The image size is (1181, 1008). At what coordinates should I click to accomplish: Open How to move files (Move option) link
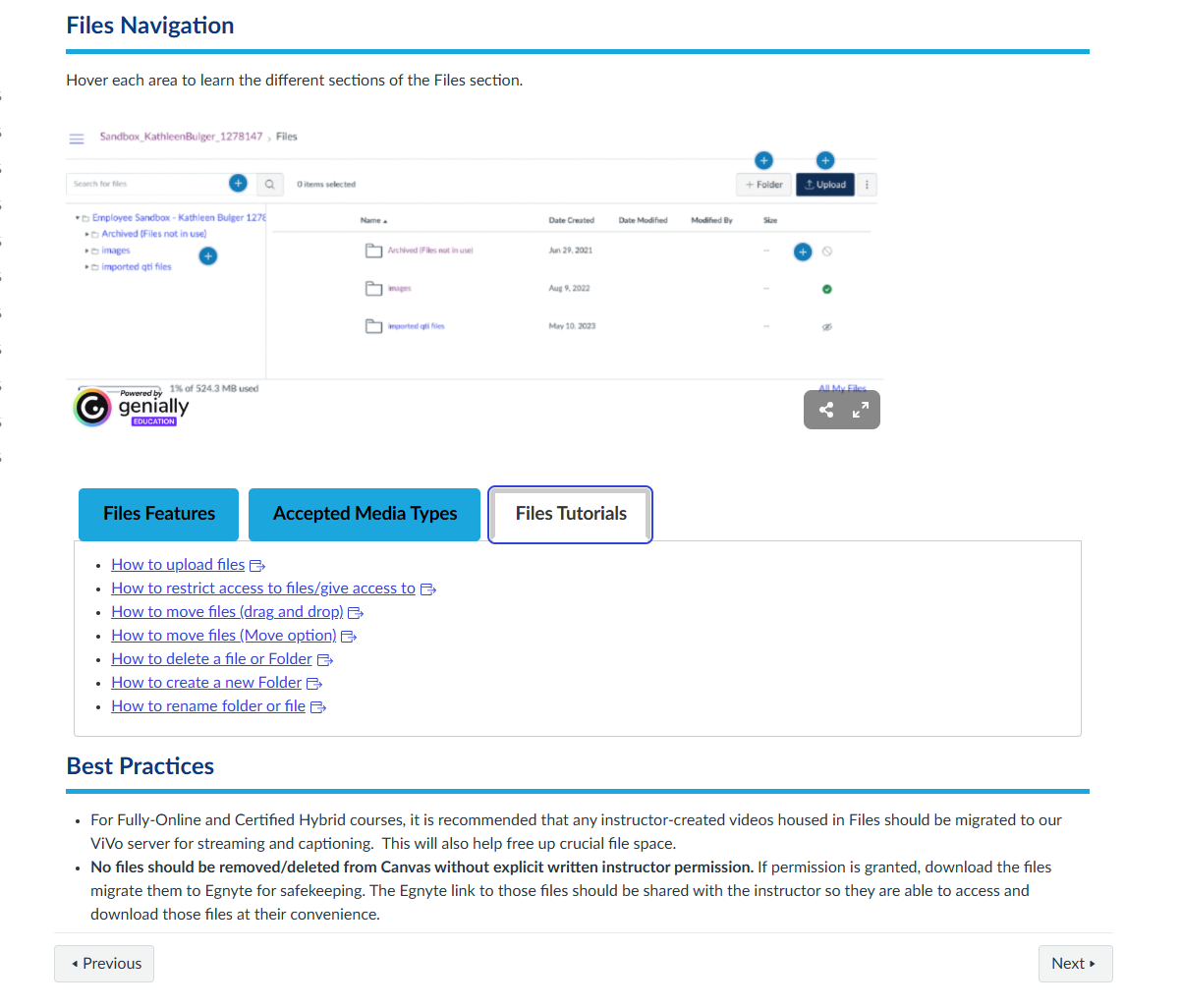click(x=224, y=636)
